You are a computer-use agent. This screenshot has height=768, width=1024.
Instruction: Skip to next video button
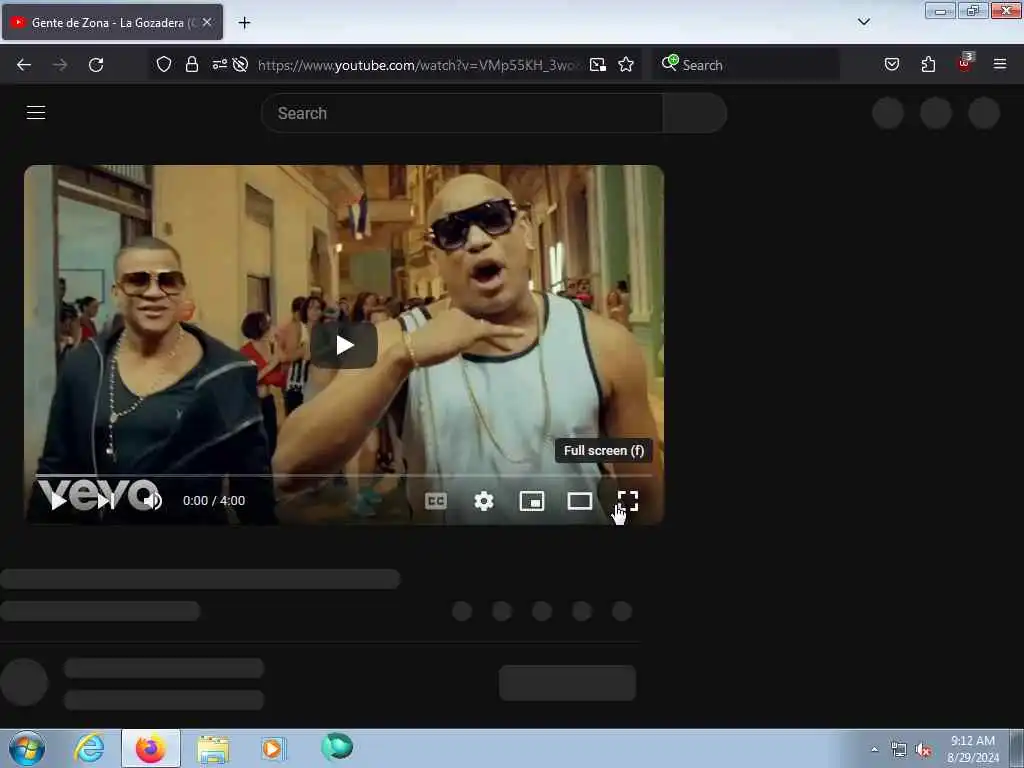point(105,501)
